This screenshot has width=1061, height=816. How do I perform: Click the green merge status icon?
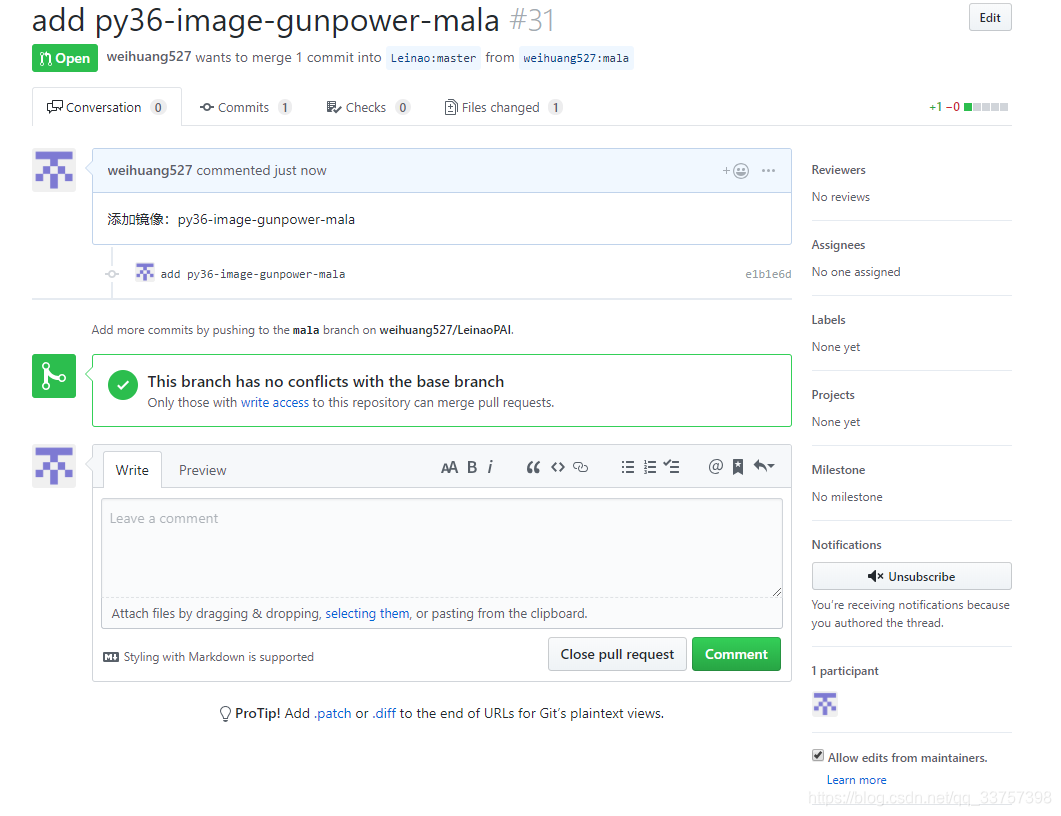tap(54, 376)
